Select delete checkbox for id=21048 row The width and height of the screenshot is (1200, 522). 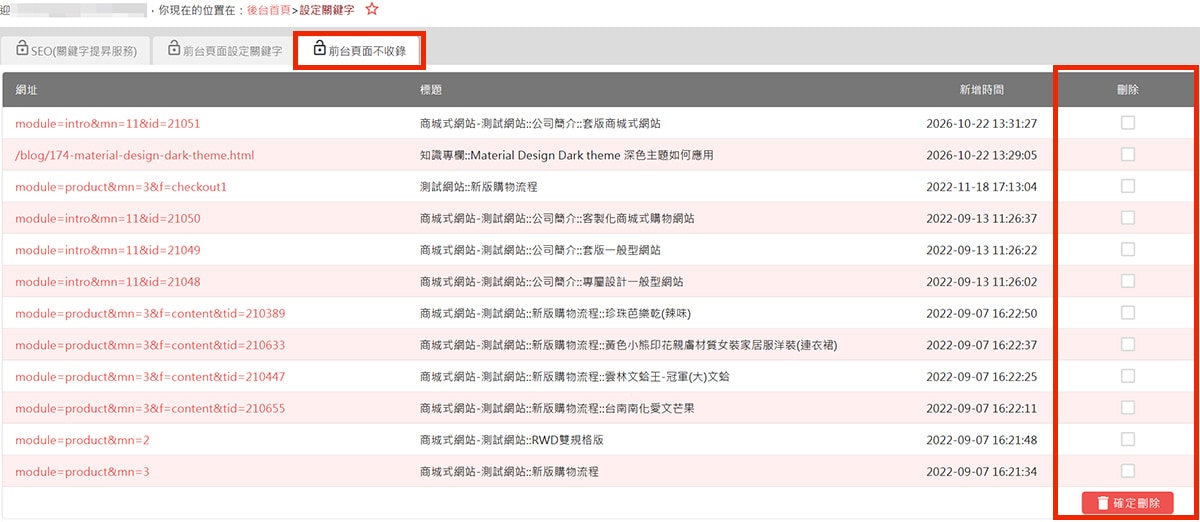click(x=1128, y=281)
